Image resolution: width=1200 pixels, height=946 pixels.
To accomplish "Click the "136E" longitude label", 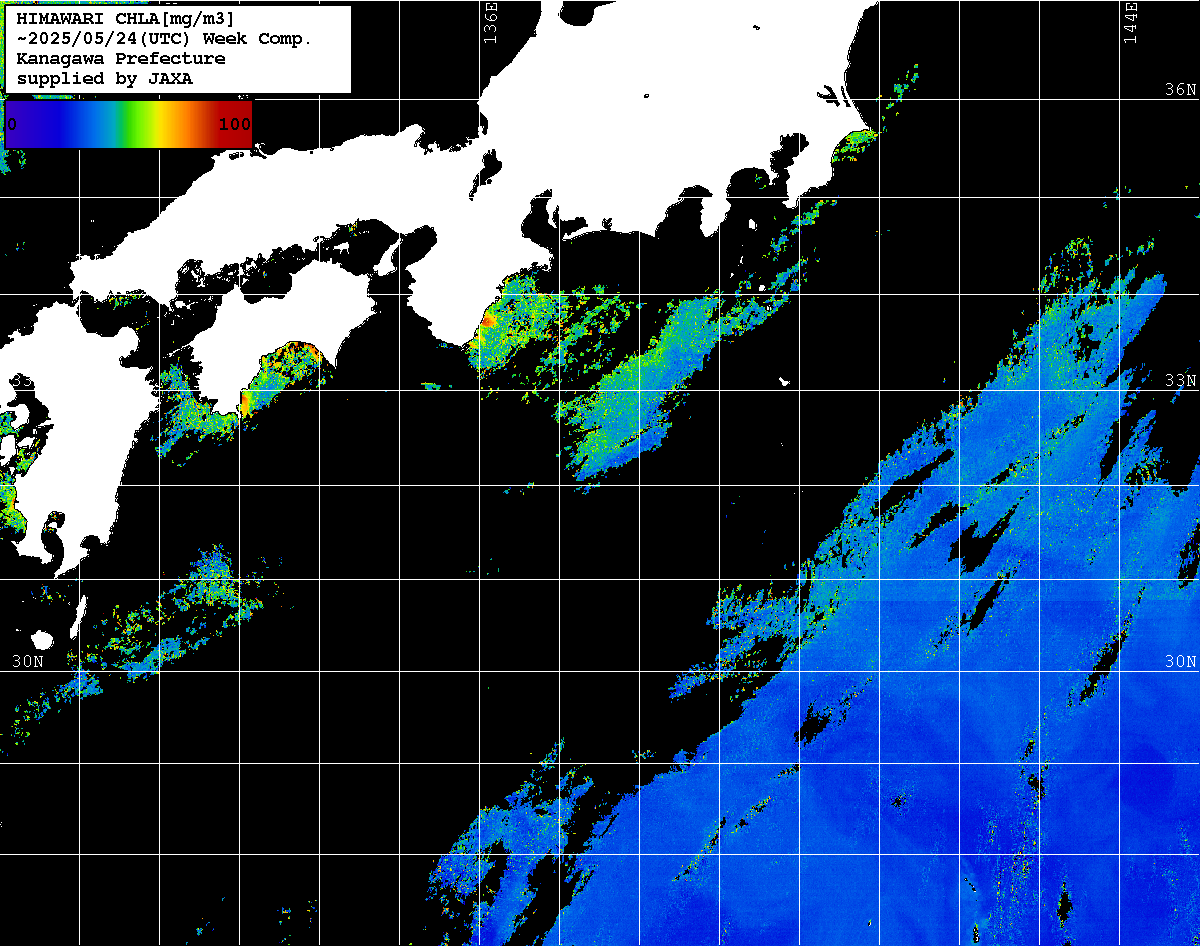I will click(491, 22).
